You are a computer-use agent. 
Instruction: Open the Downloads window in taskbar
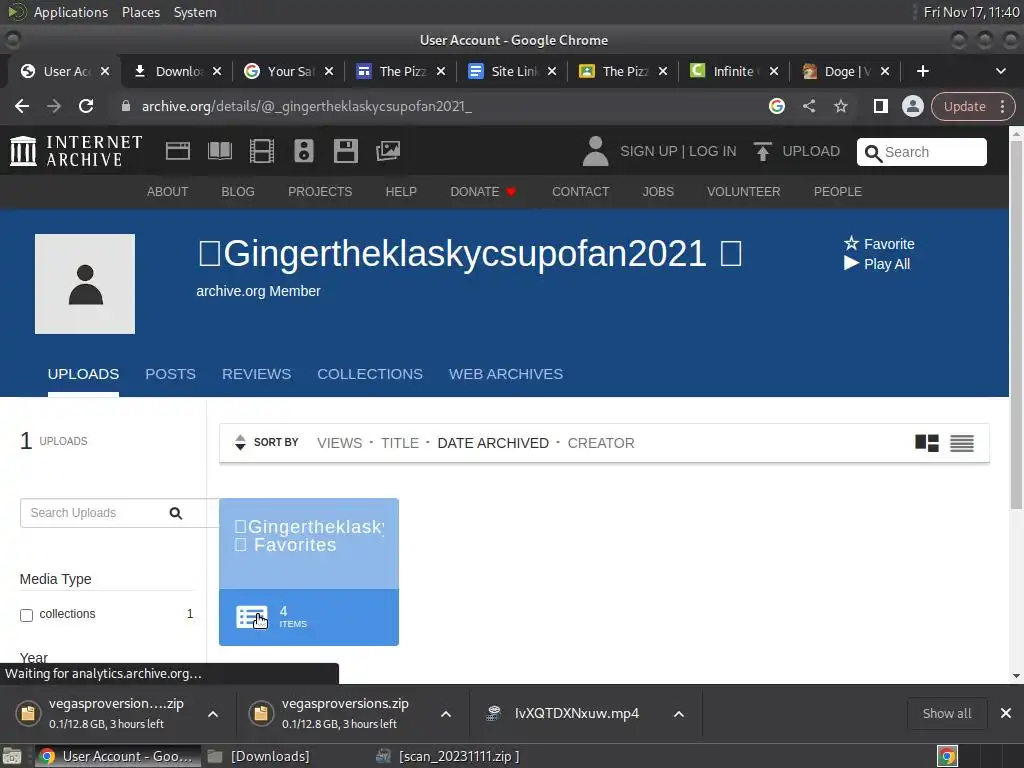tap(259, 756)
